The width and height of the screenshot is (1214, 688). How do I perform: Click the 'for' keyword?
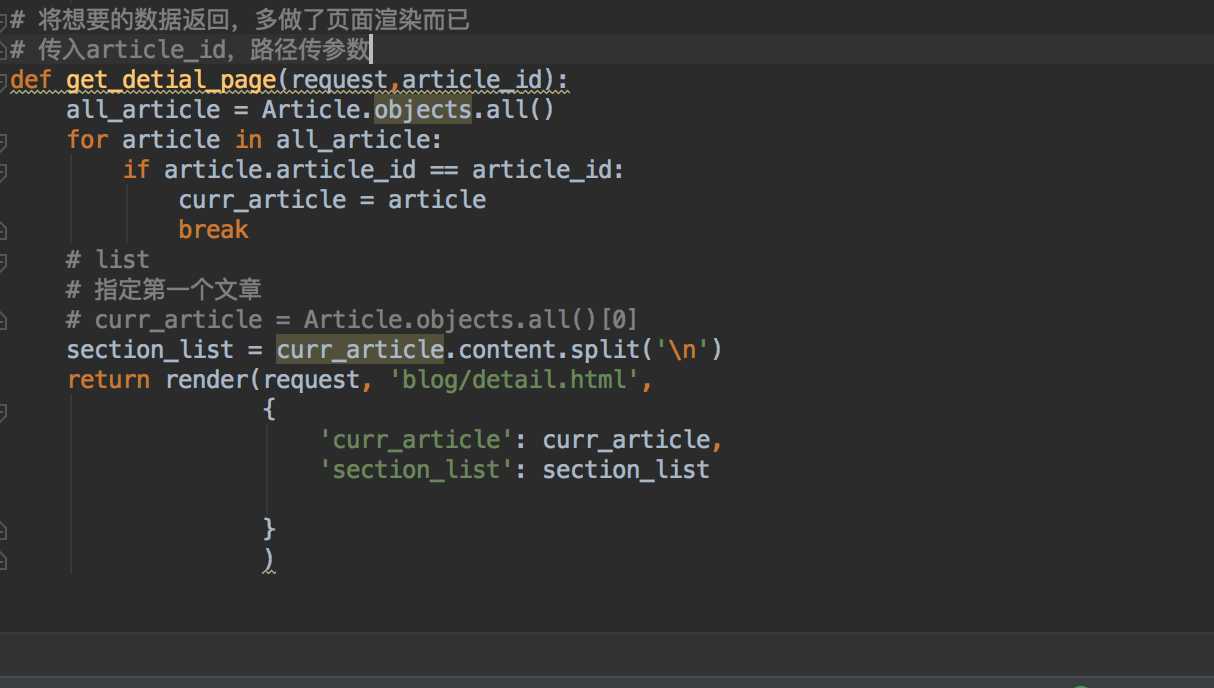87,139
